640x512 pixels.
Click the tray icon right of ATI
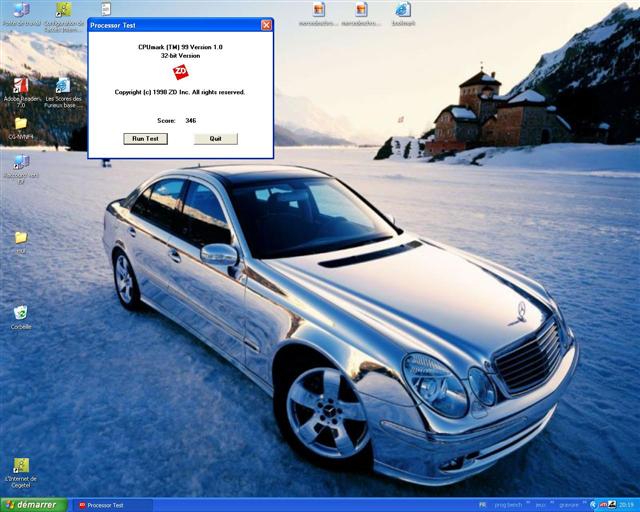[612, 505]
